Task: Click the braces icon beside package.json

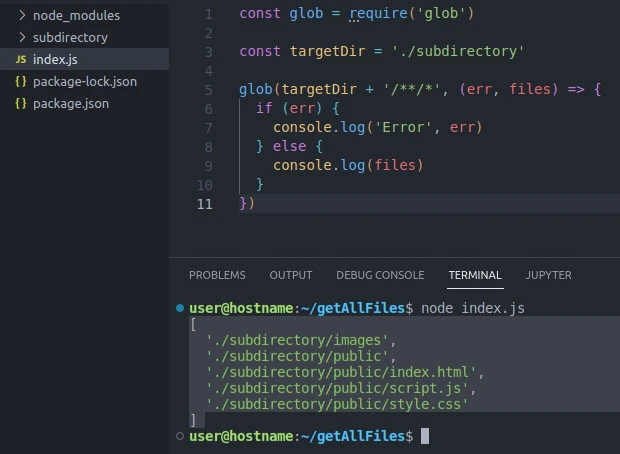Action: click(x=21, y=104)
